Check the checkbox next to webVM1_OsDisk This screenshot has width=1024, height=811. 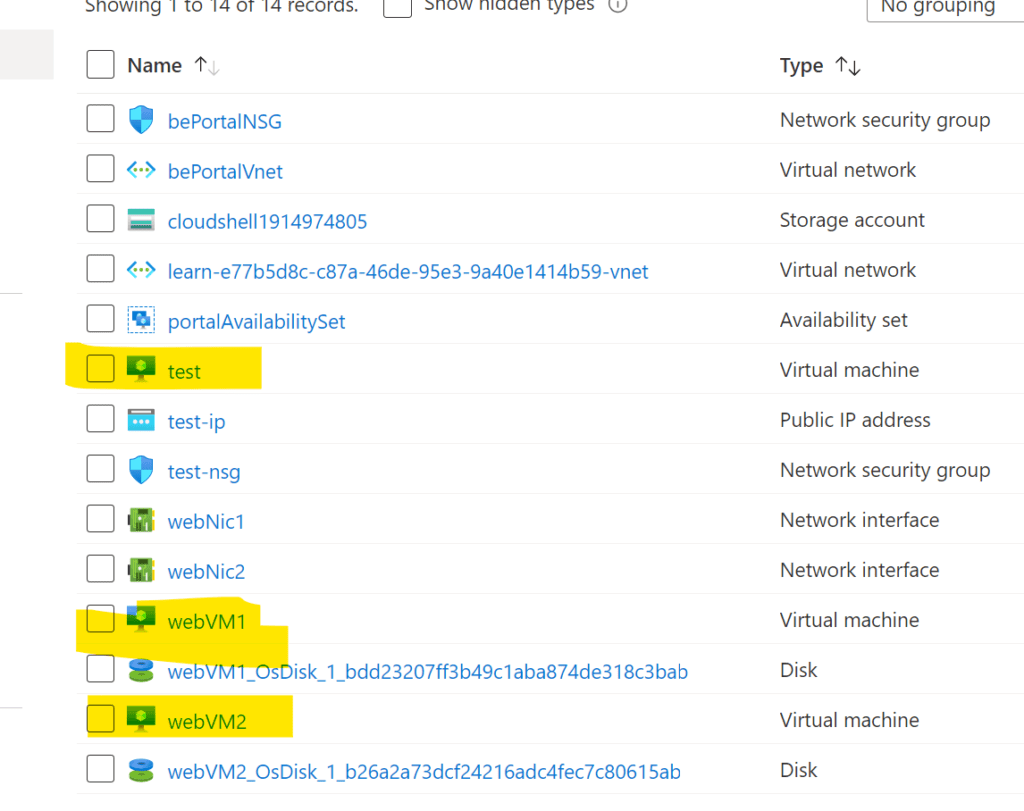click(100, 670)
